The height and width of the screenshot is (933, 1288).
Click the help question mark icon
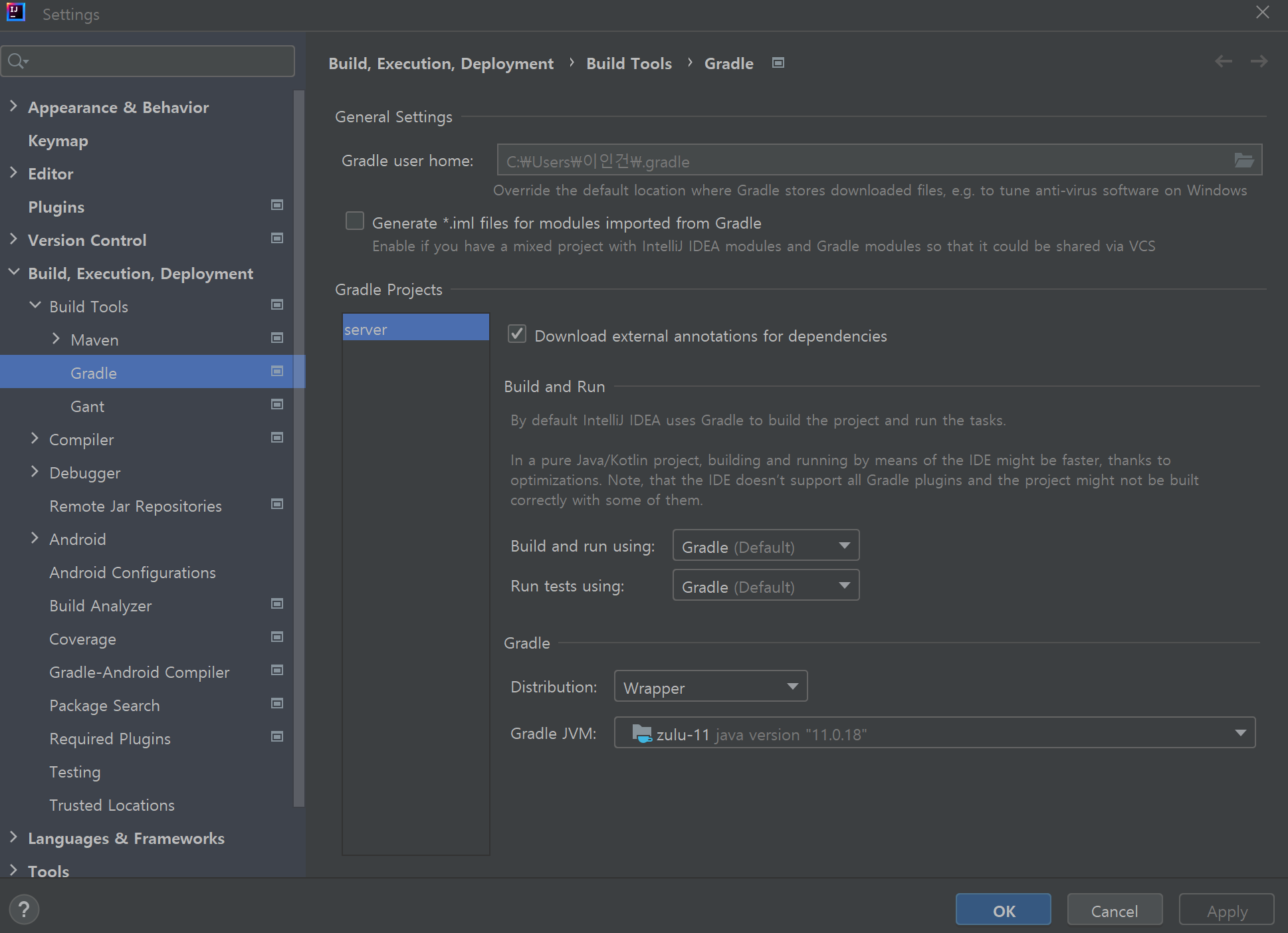pos(24,909)
